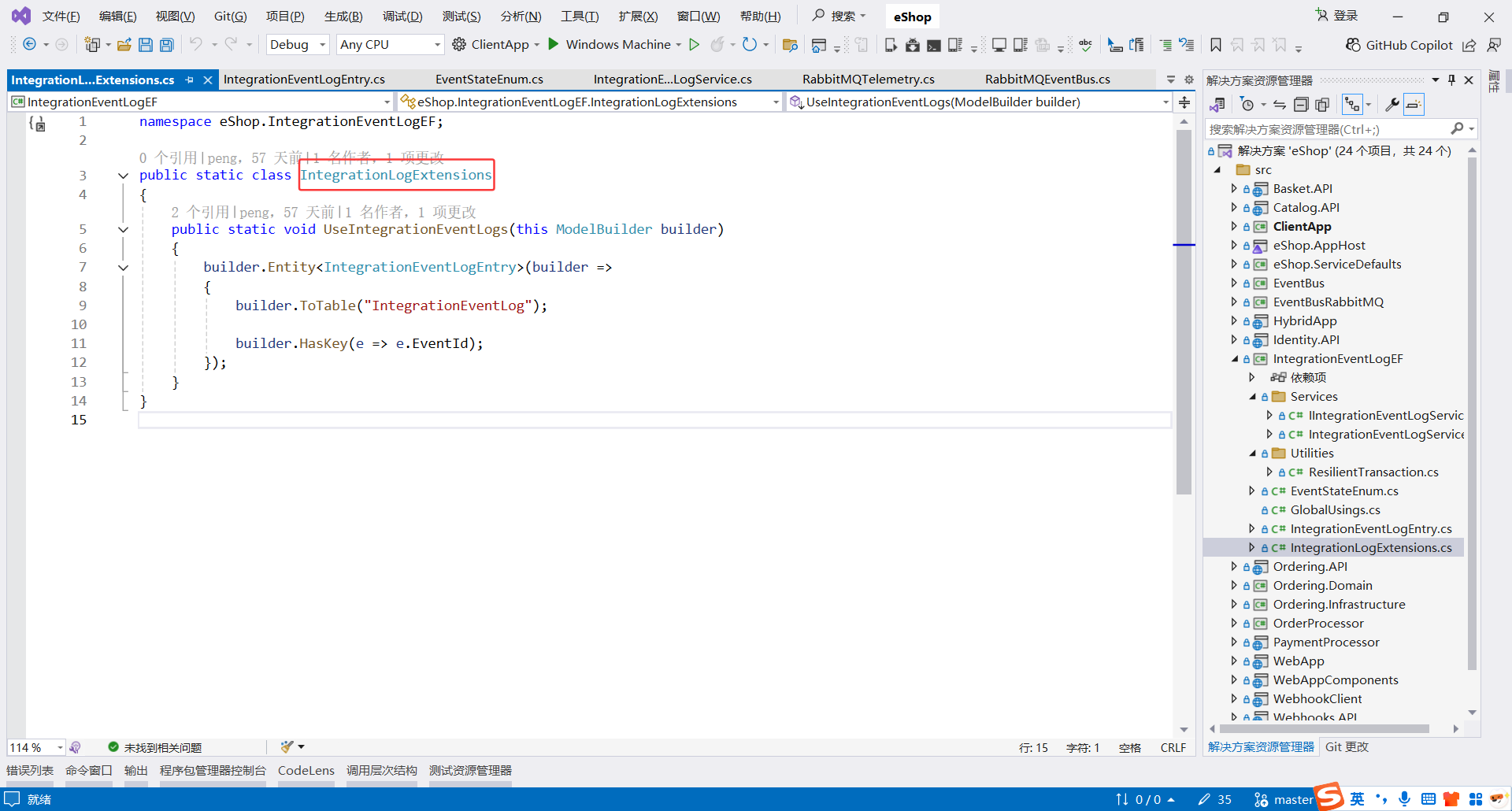Open Properties wrench icon in Solution Explorer

pos(1392,105)
